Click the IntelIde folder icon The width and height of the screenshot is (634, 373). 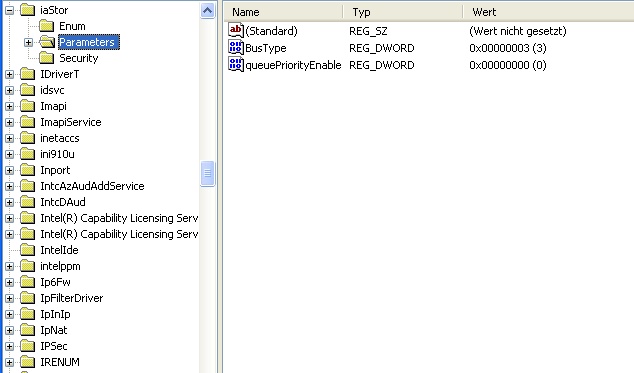point(27,250)
